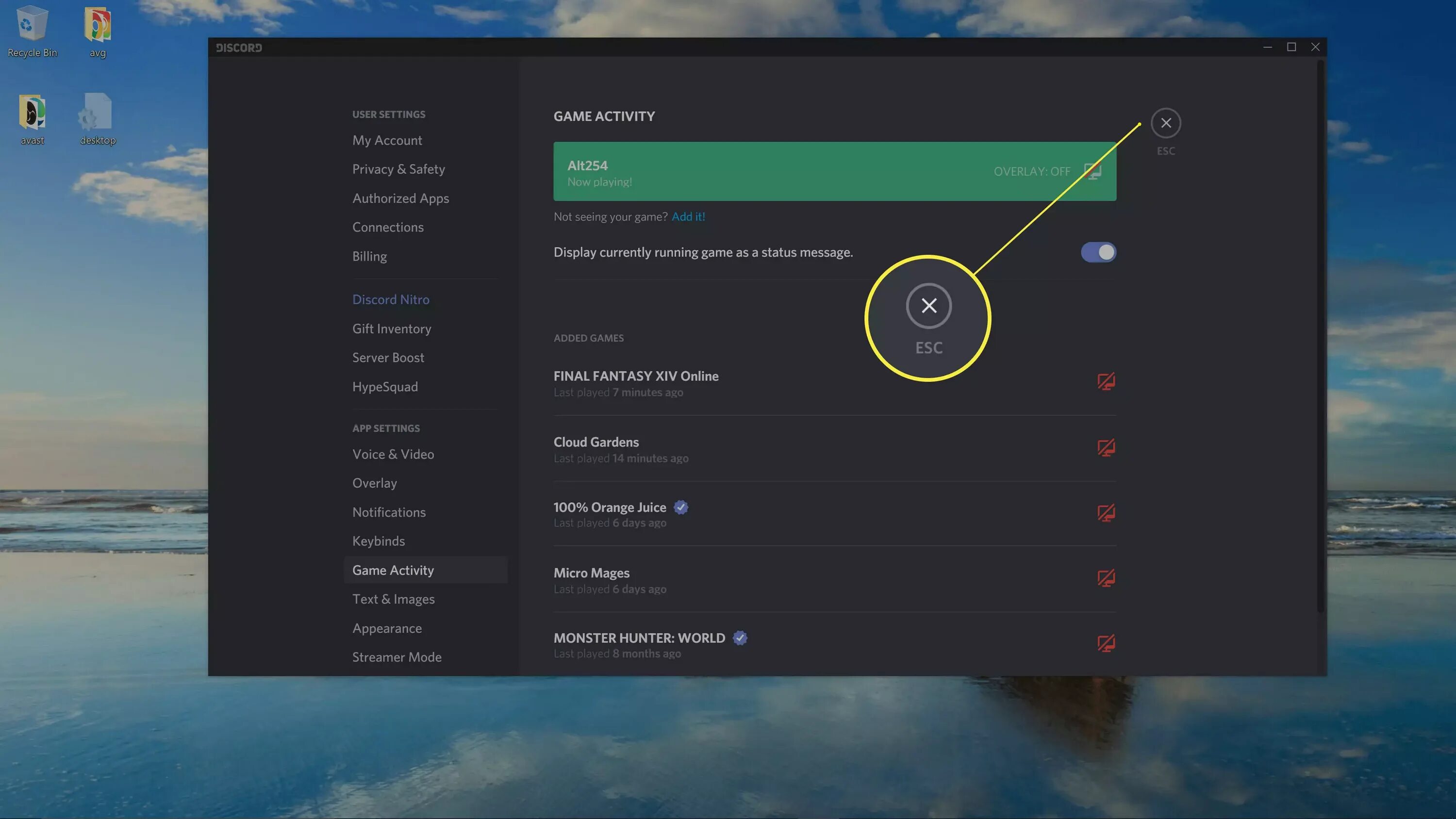Click the ESC close button in circle

928,306
